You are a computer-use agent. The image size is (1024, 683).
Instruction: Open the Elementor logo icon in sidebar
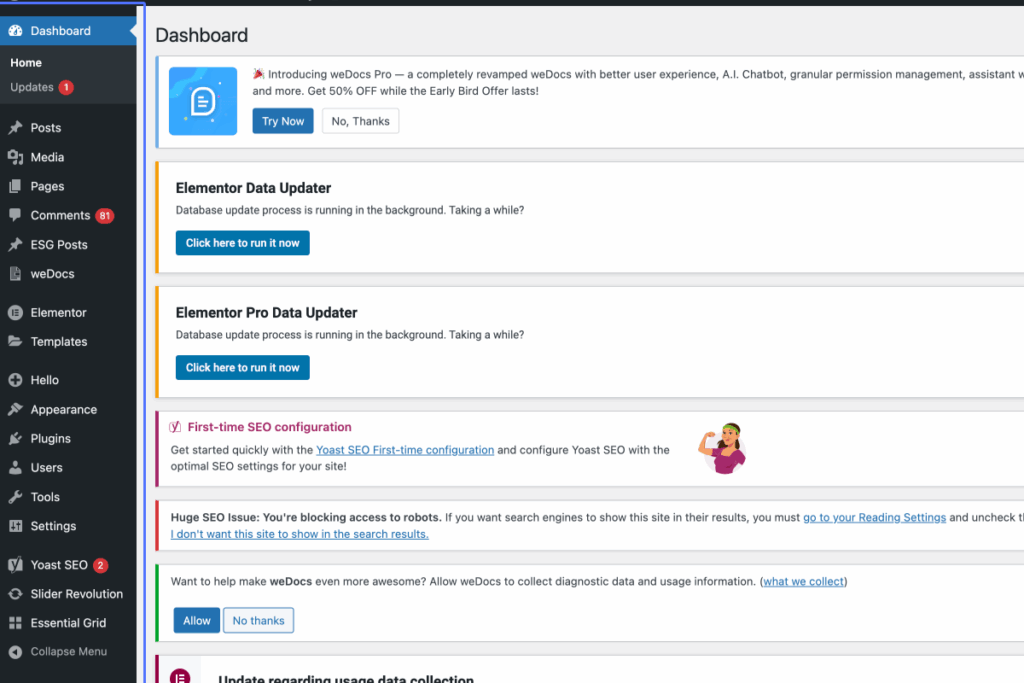point(16,312)
